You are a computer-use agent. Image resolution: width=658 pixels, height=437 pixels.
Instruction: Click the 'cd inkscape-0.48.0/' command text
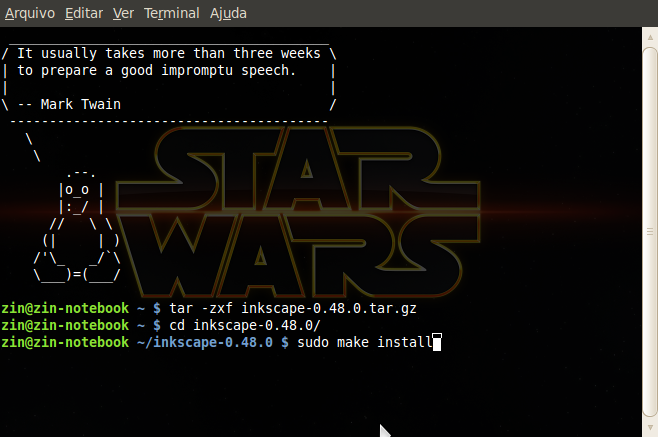[245, 325]
